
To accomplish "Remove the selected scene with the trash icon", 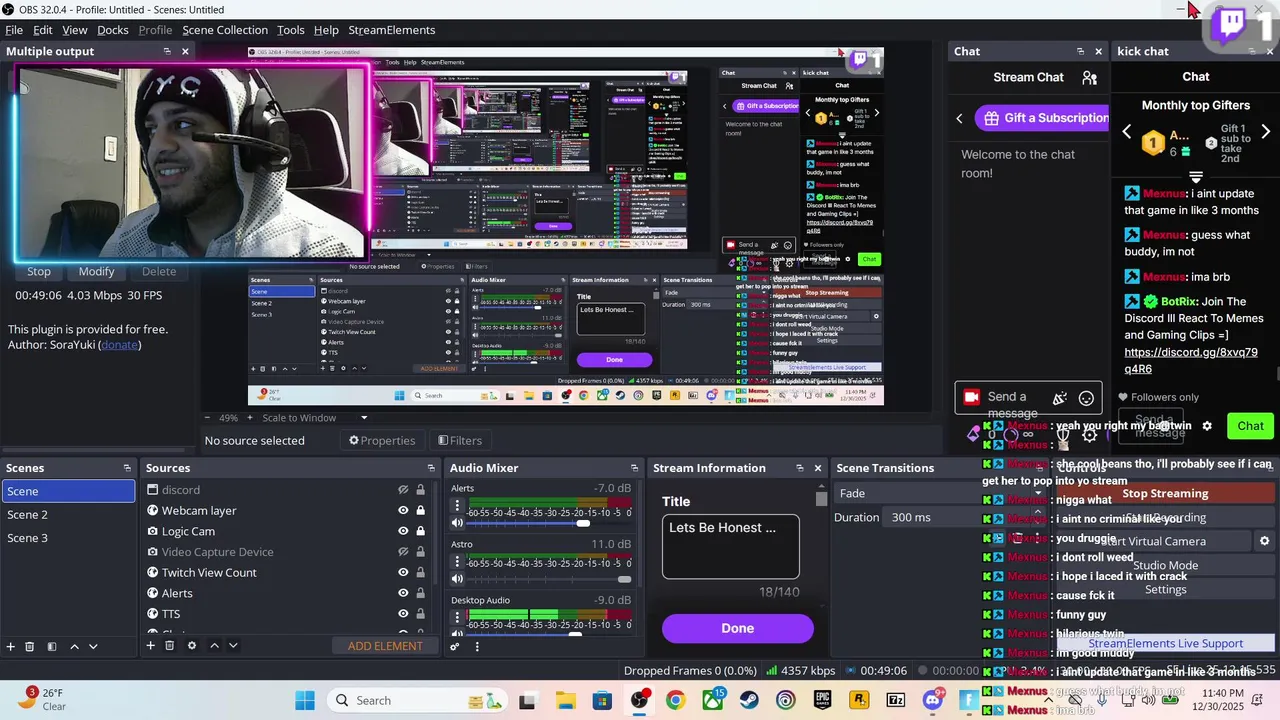I will coord(30,646).
